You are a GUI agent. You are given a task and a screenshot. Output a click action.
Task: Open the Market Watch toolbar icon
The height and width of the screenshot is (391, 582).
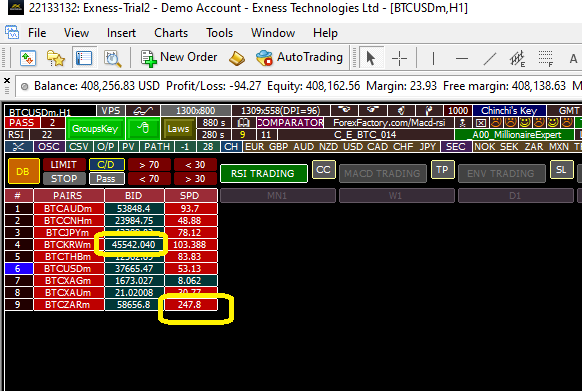click(x=28, y=58)
